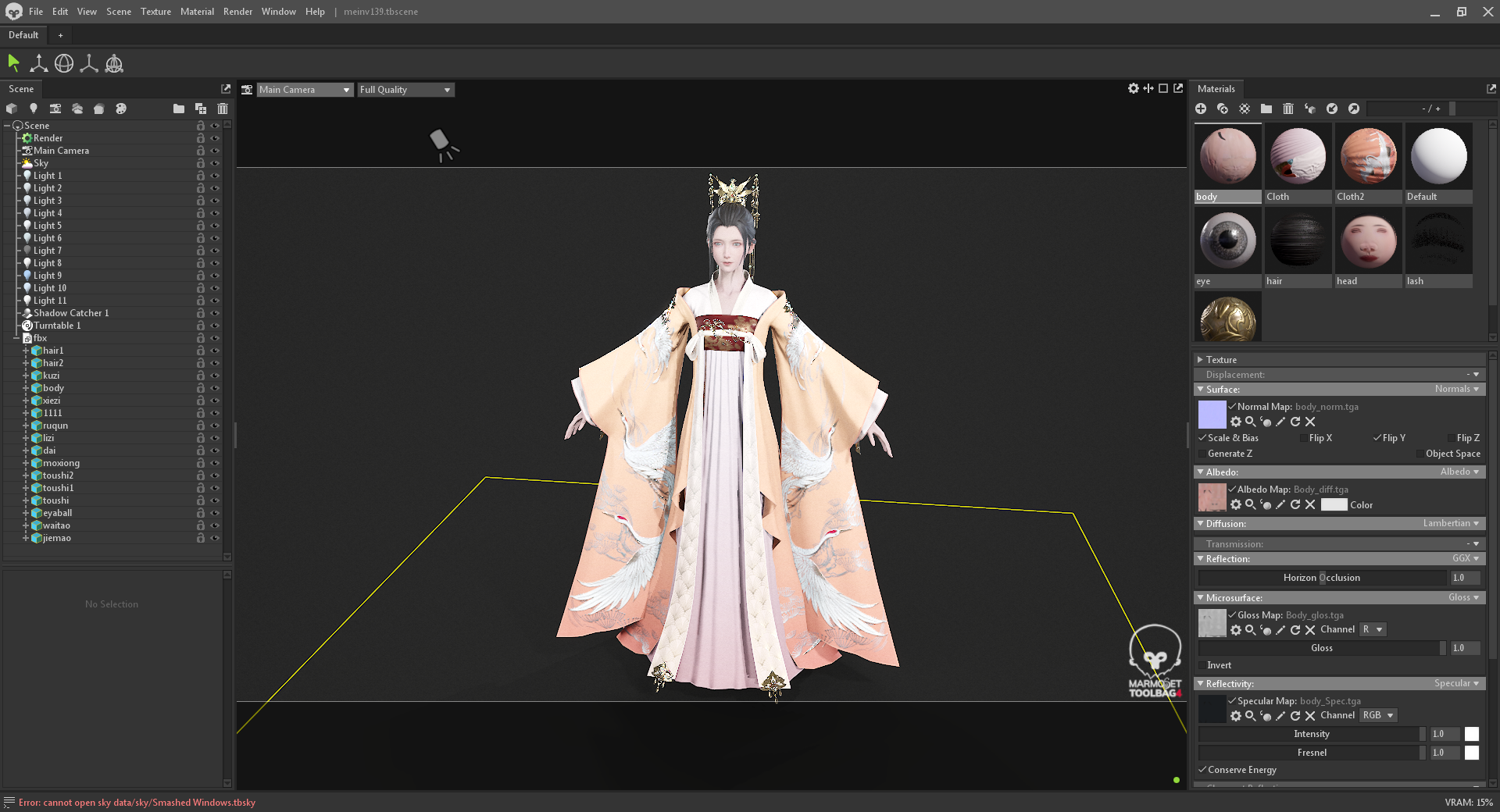Export the material using the outward arrow icon

tap(1354, 109)
